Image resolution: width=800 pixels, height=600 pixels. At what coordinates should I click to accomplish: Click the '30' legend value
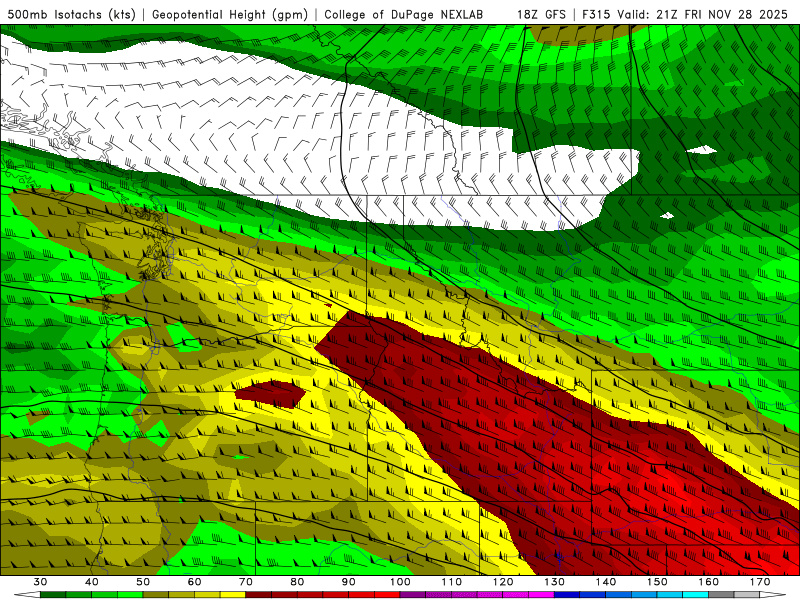coord(40,582)
